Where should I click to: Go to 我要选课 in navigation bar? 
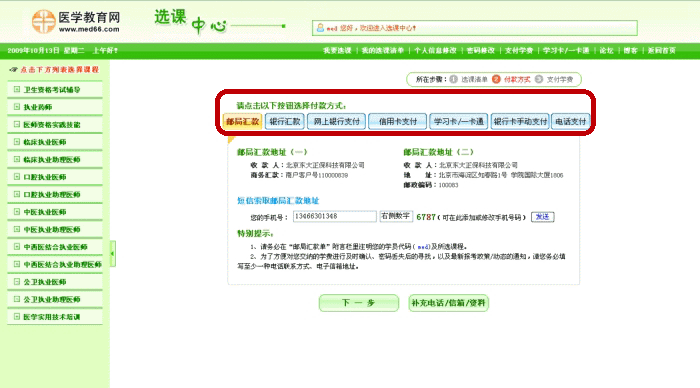[x=337, y=50]
